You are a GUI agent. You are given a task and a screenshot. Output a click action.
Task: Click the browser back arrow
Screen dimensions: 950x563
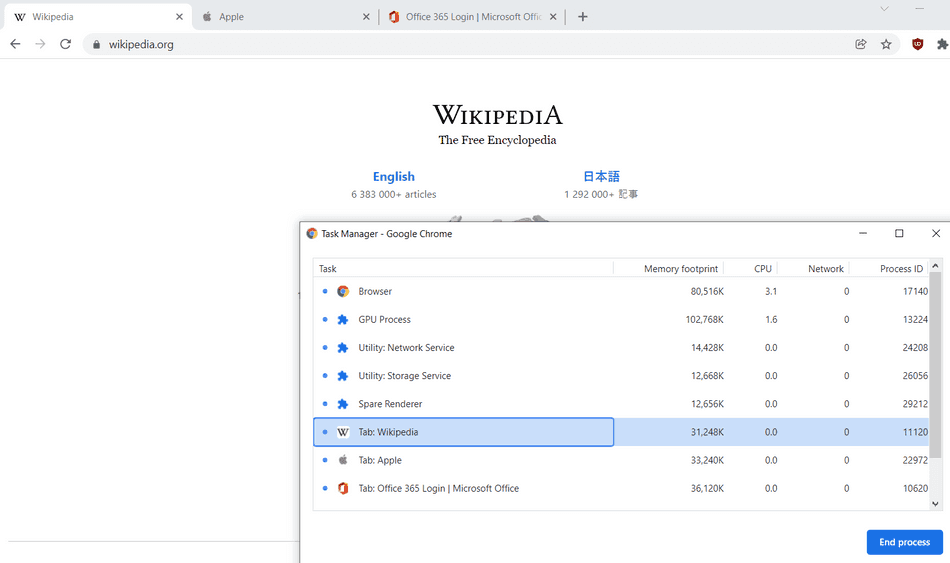[15, 44]
